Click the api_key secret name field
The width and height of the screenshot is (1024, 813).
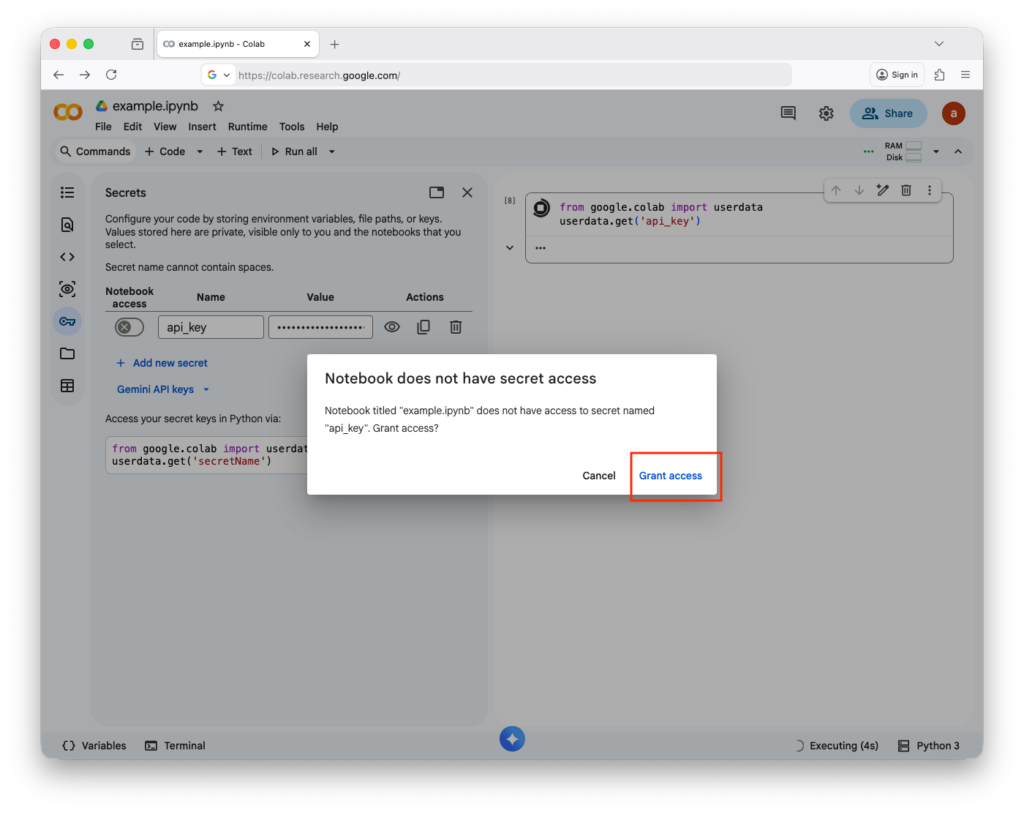click(210, 327)
